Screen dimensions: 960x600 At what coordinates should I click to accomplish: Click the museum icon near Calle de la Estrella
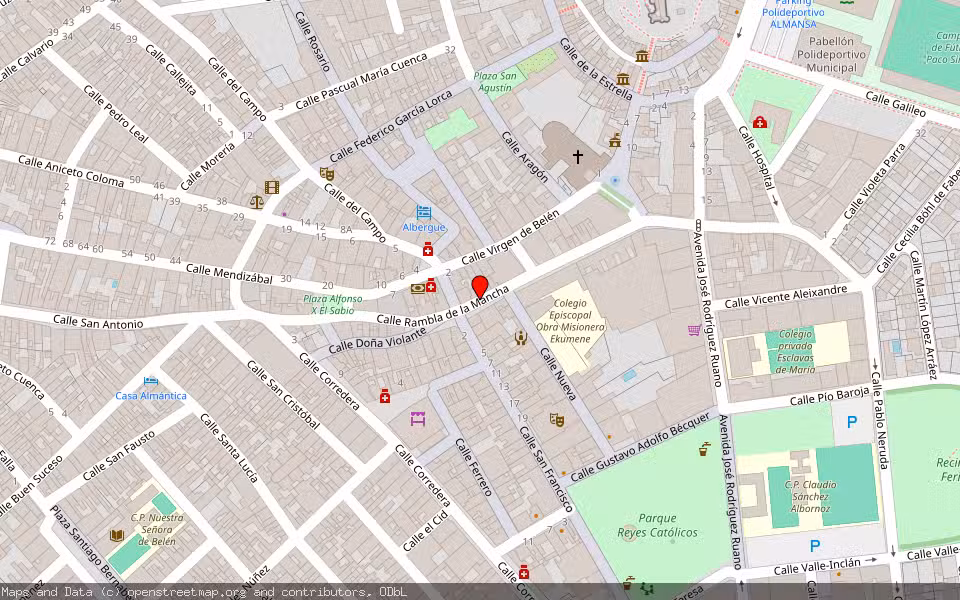click(x=623, y=80)
